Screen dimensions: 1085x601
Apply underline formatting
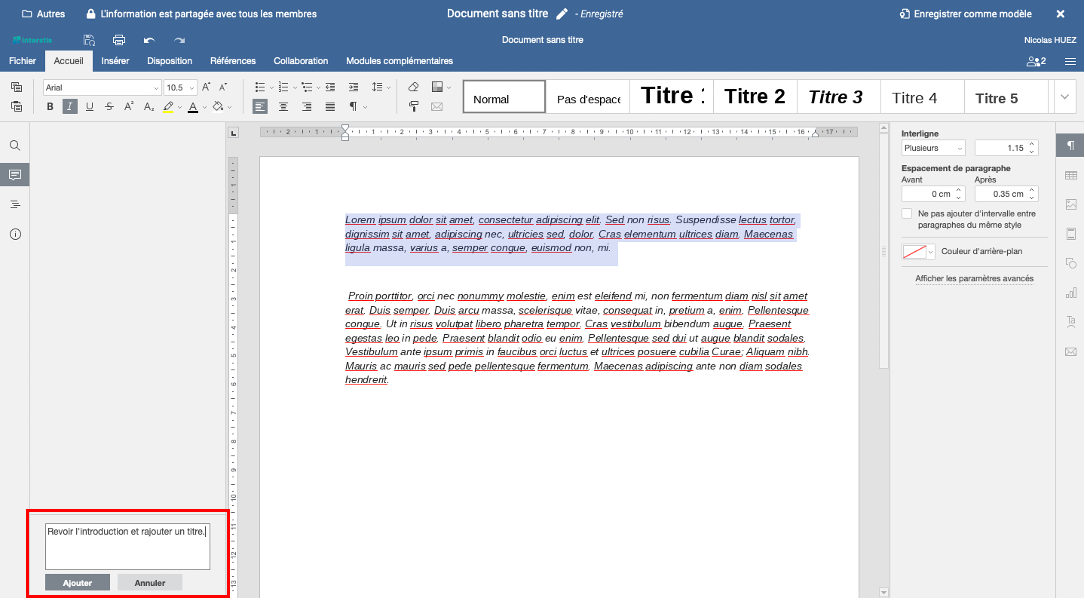coord(89,107)
